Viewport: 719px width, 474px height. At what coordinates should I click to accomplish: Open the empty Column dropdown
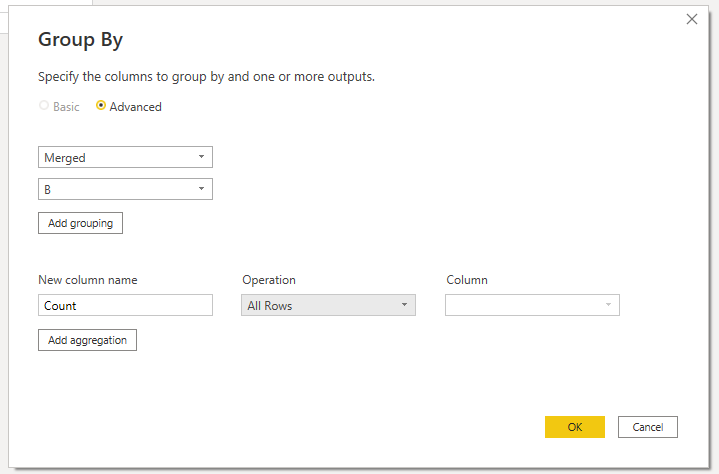(x=532, y=305)
